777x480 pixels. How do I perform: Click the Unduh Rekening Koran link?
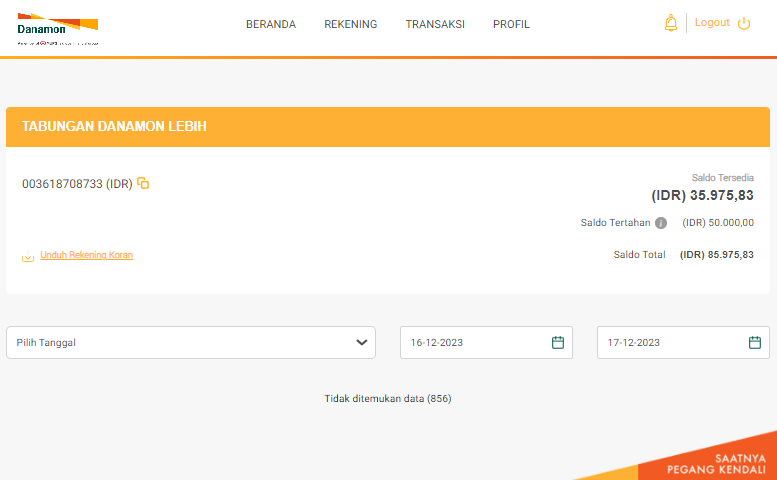tap(87, 255)
